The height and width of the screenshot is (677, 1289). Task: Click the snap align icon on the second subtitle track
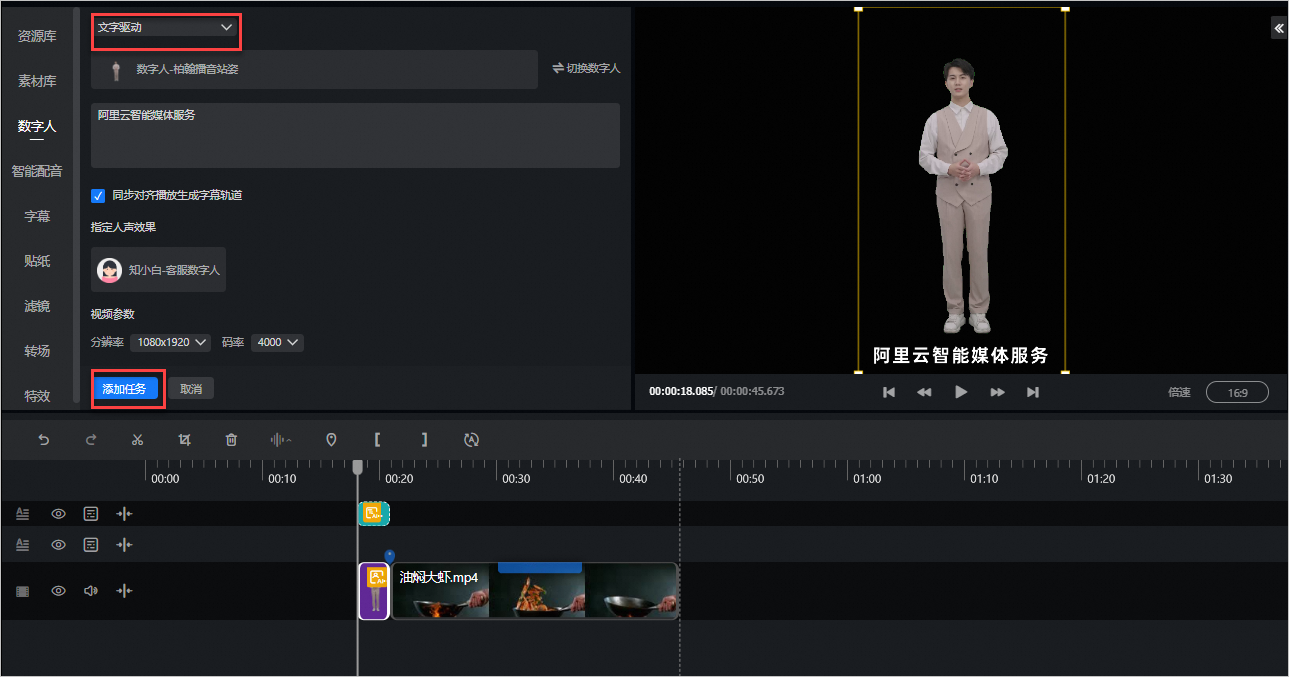pos(124,545)
